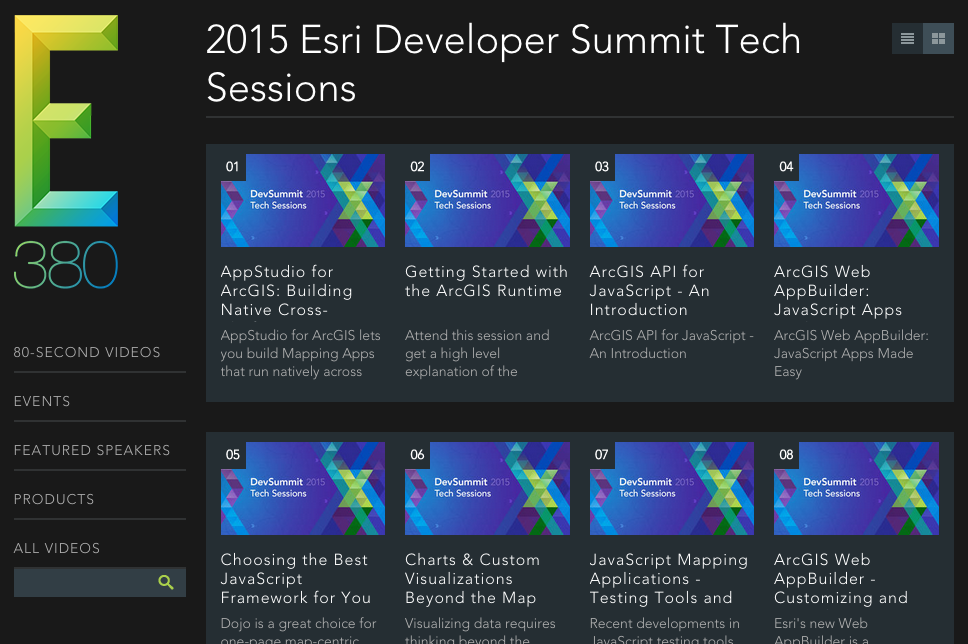
Task: Open thumbnail for video 08
Action: (x=856, y=488)
